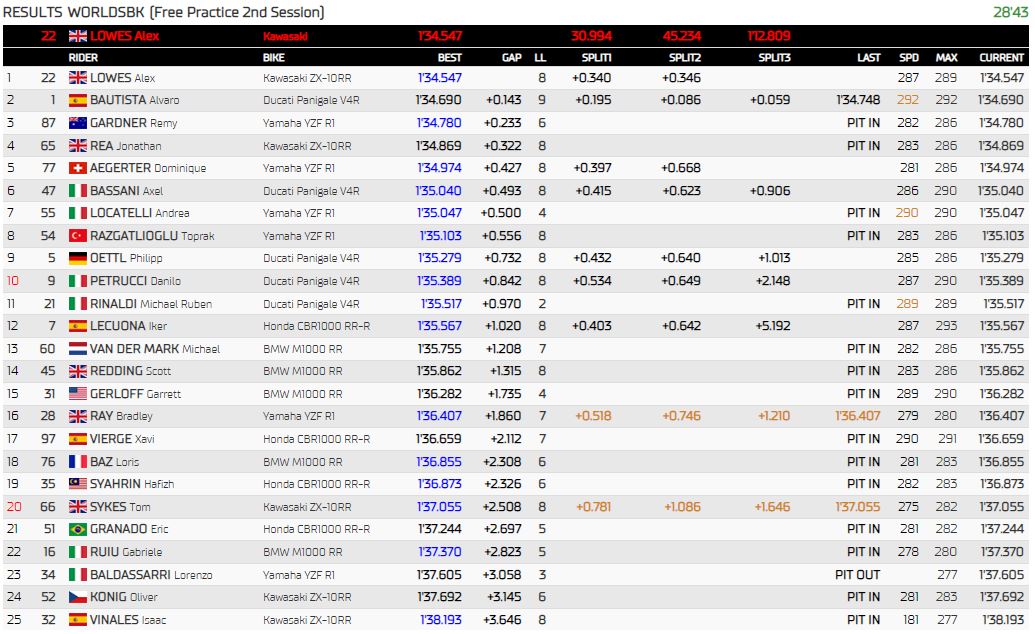Click orange split +0.781 in SYKES row
The height and width of the screenshot is (634, 1035).
point(593,507)
